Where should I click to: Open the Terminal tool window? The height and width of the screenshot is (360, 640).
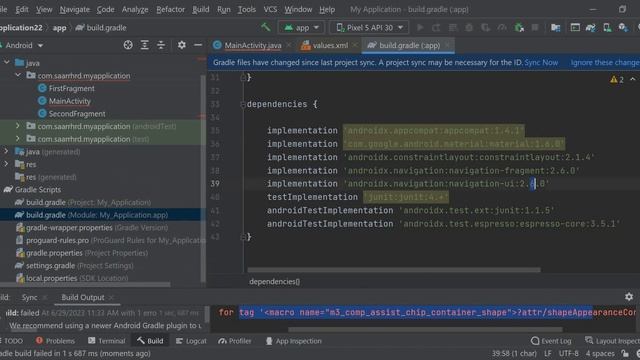pyautogui.click(x=107, y=341)
